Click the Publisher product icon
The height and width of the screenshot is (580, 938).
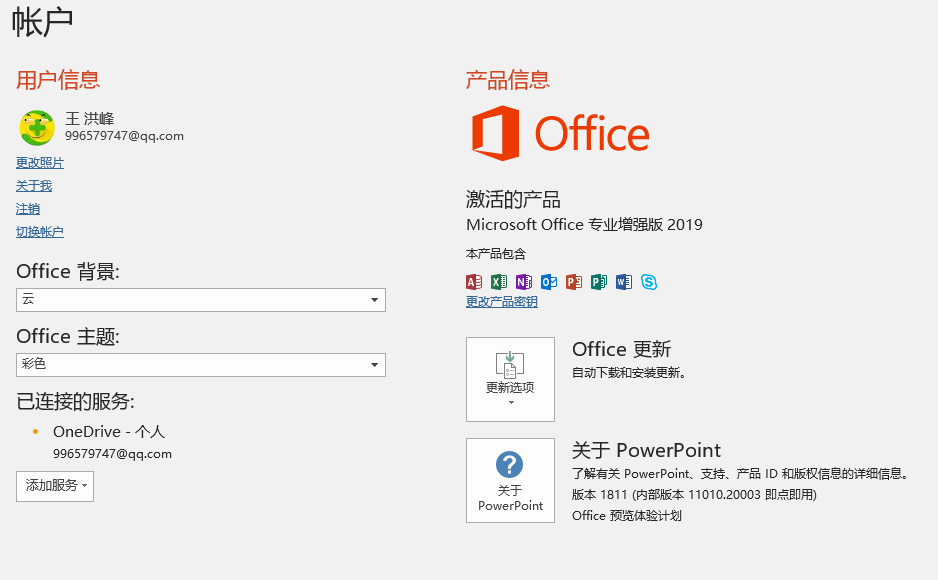tap(599, 282)
